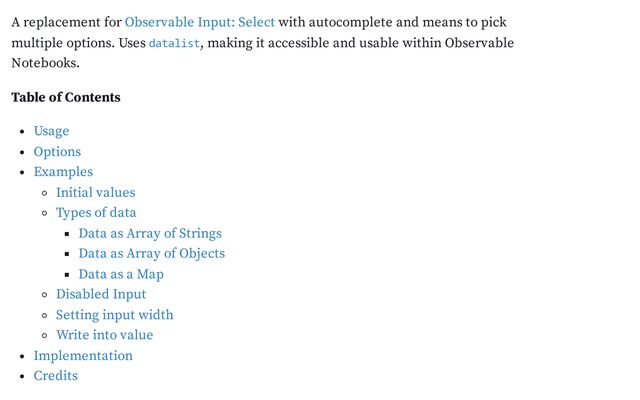Image resolution: width=640 pixels, height=400 pixels.
Task: Click the circle bullet beside Disabled Input
Action: tap(45, 295)
